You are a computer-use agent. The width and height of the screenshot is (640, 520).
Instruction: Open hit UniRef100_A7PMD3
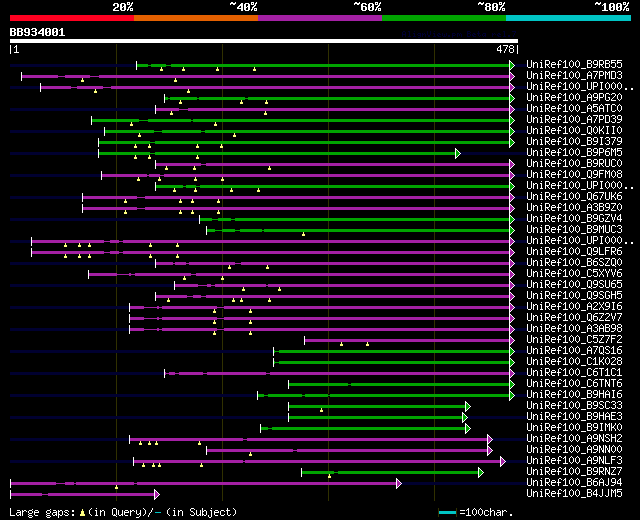click(x=574, y=75)
